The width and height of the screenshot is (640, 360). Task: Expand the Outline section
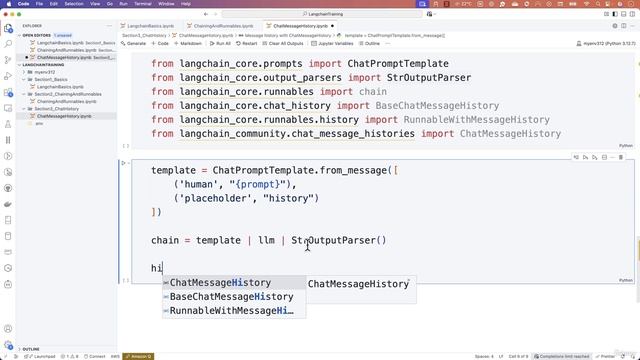point(19,349)
